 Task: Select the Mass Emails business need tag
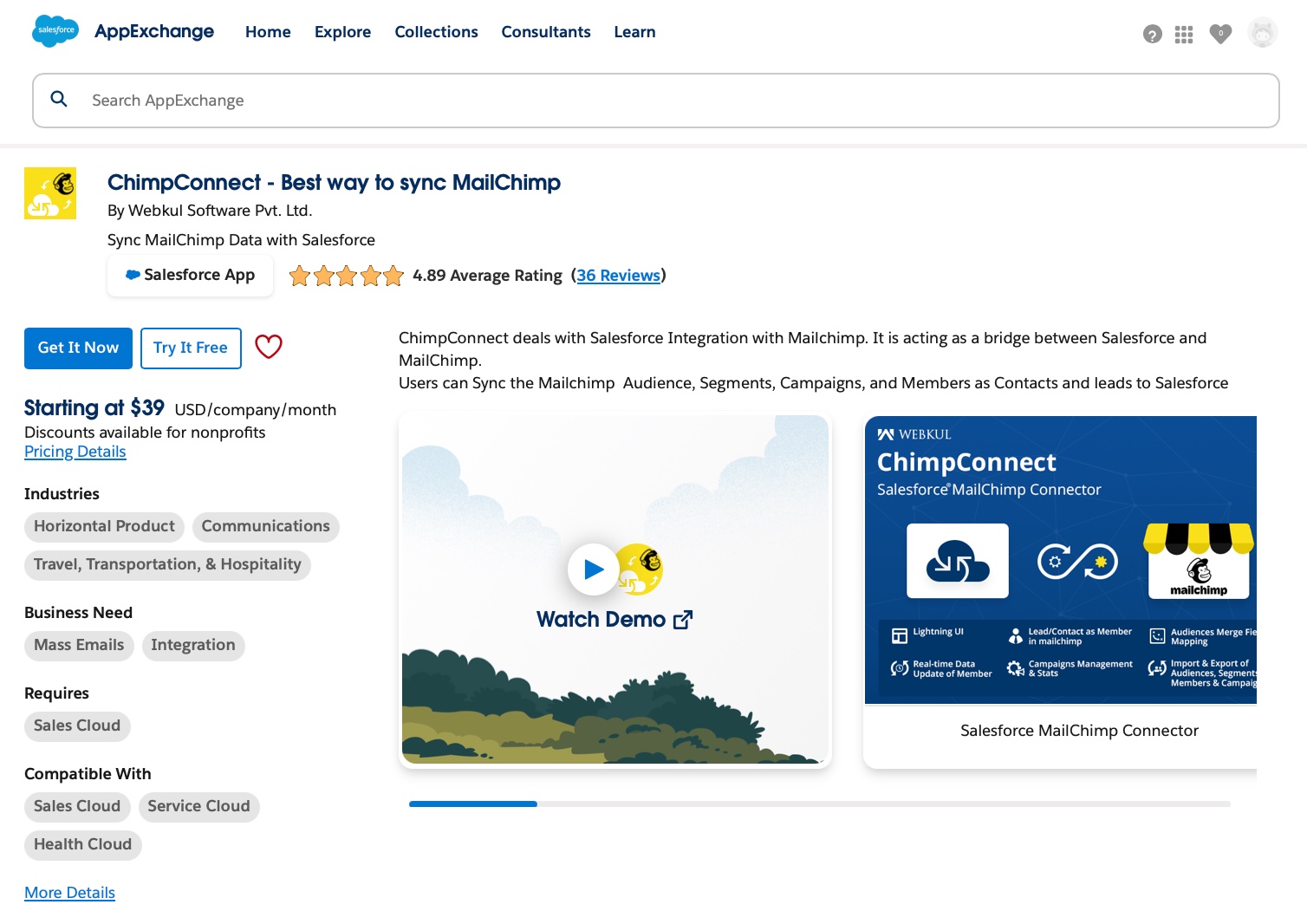click(78, 645)
